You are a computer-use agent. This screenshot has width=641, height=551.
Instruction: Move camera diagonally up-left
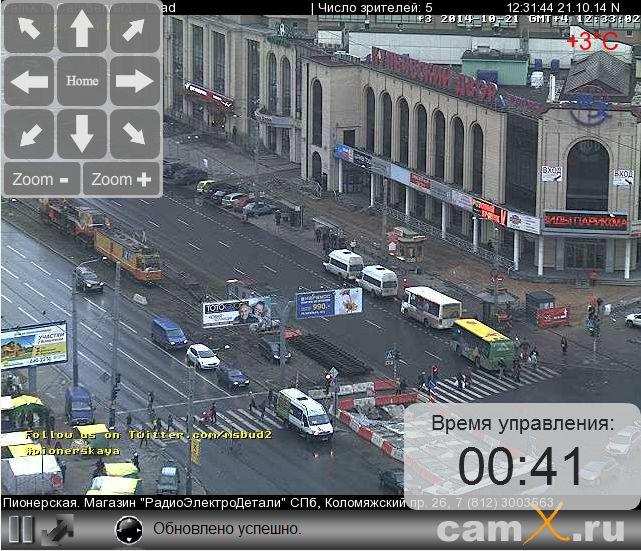click(30, 29)
